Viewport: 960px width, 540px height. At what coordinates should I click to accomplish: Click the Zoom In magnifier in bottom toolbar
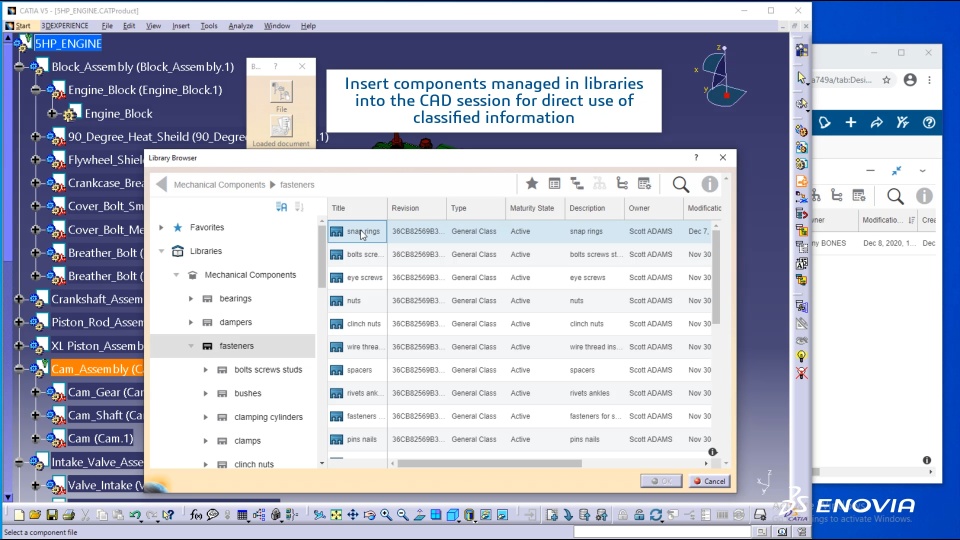click(x=386, y=515)
